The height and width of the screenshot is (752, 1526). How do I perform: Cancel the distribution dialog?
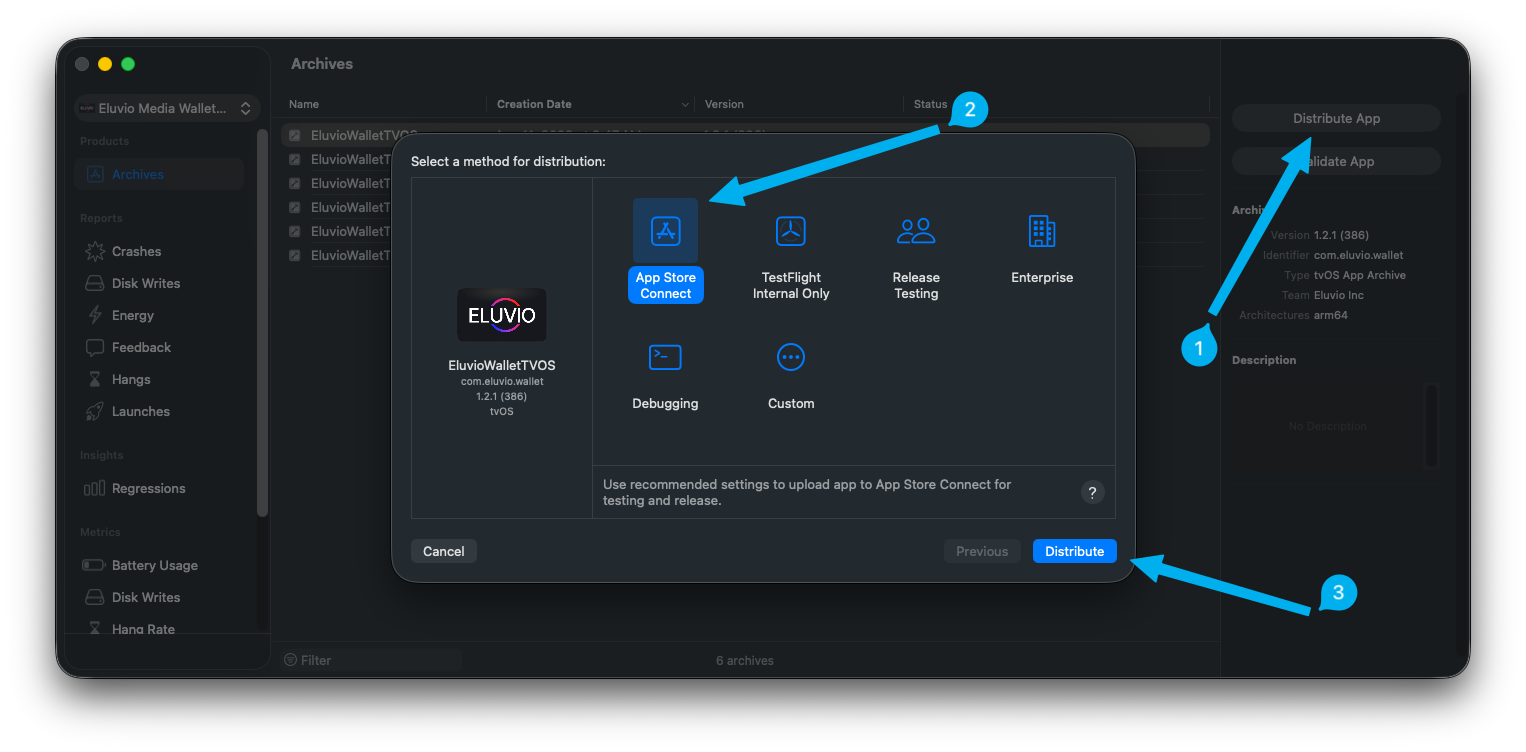(443, 551)
